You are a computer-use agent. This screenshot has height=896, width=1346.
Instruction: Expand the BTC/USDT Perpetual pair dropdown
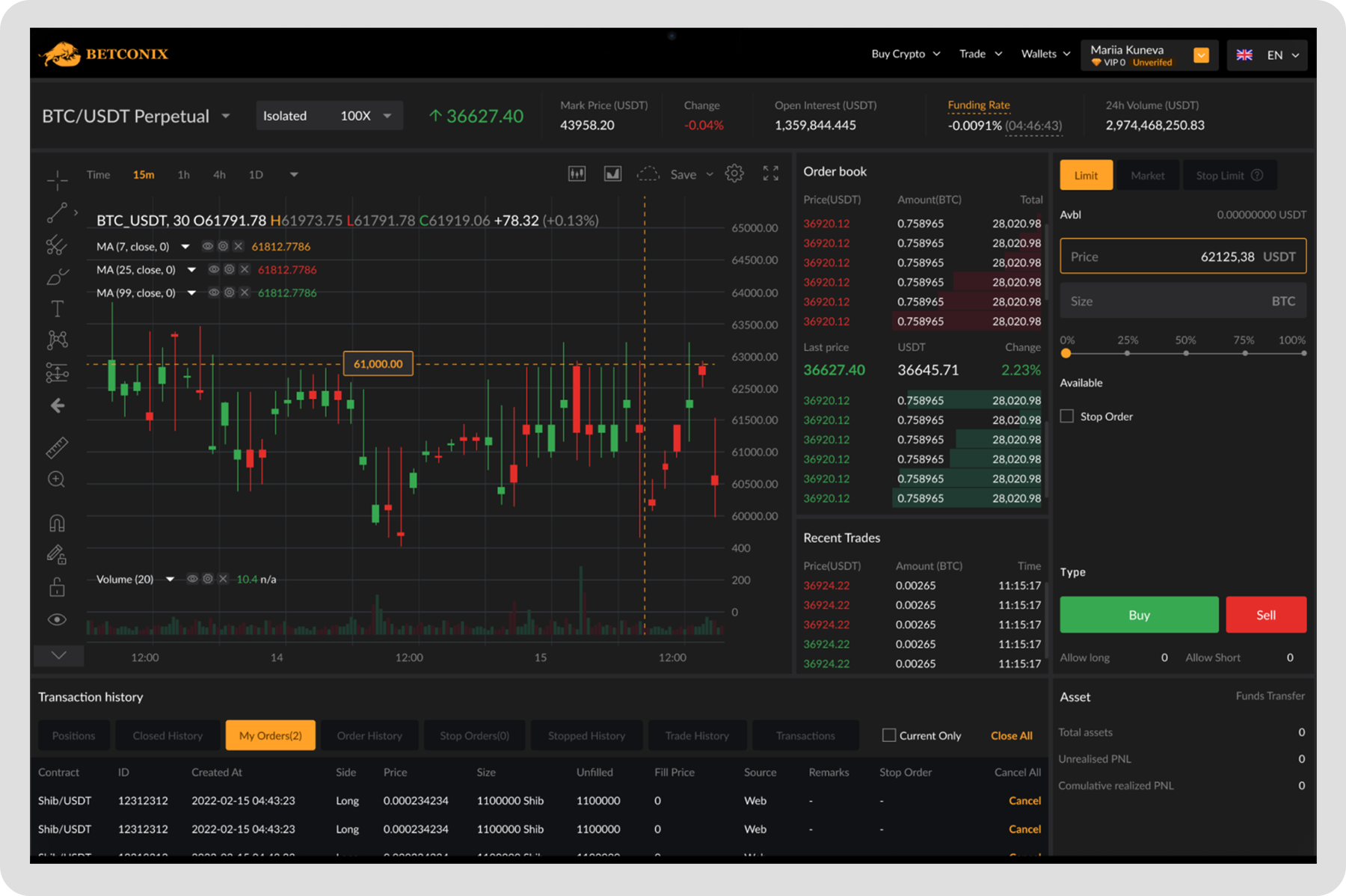pyautogui.click(x=226, y=117)
